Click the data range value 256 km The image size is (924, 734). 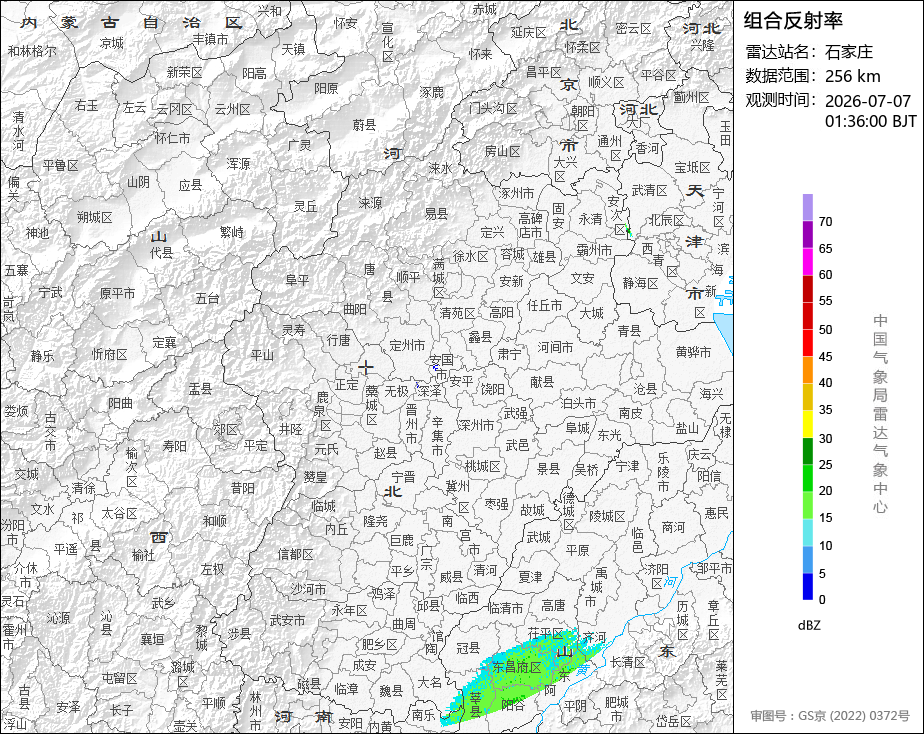pos(853,76)
